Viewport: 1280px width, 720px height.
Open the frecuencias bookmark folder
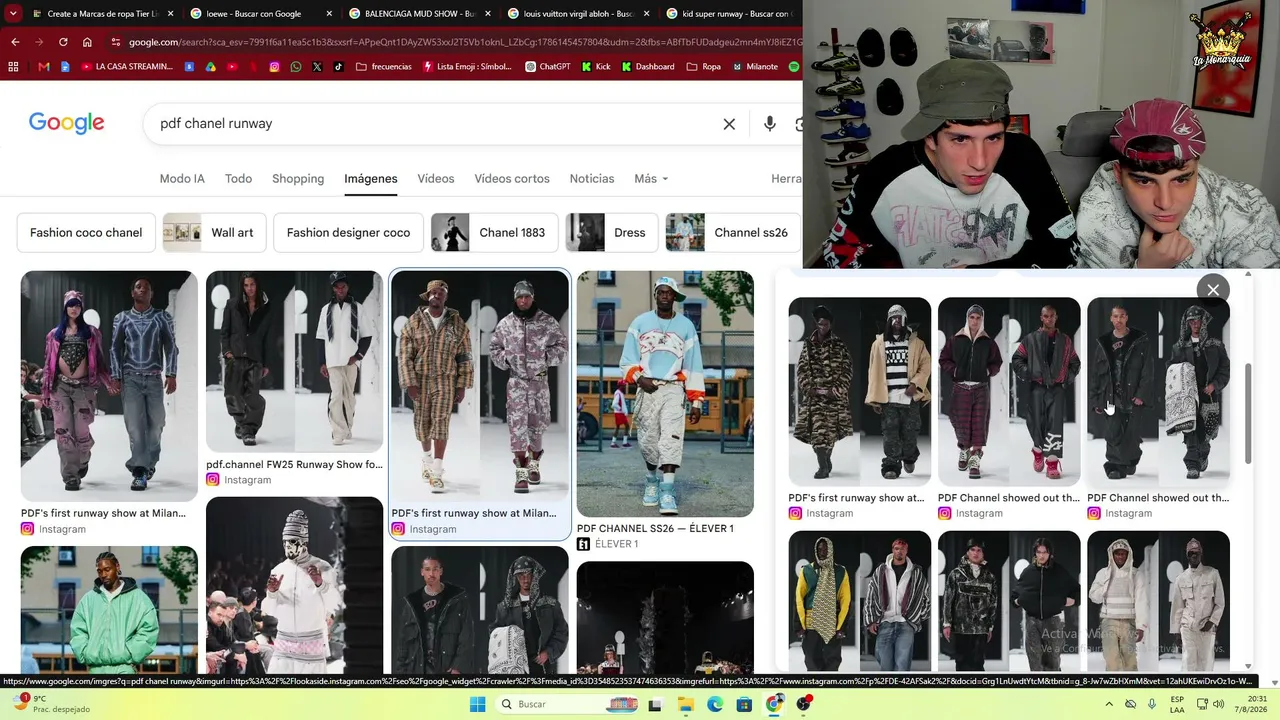coord(383,67)
